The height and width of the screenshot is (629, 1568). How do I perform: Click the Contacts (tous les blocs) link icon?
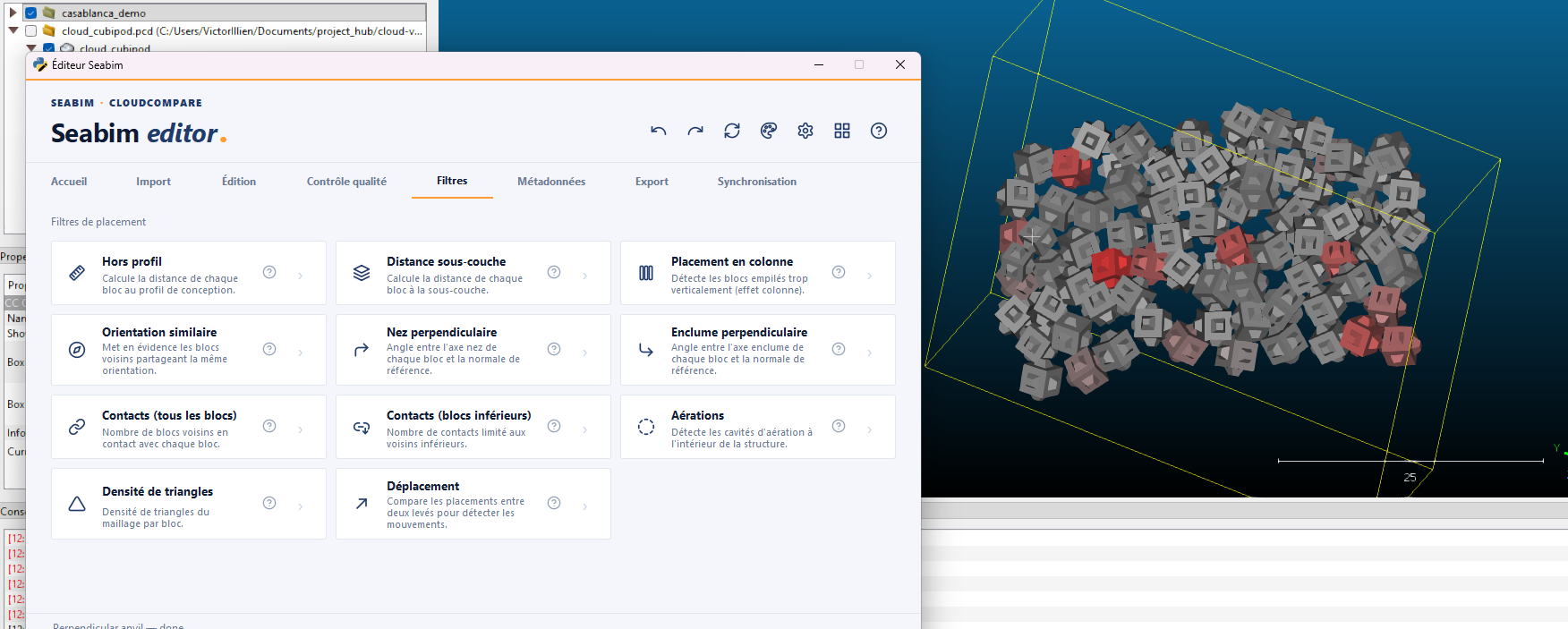tap(77, 427)
